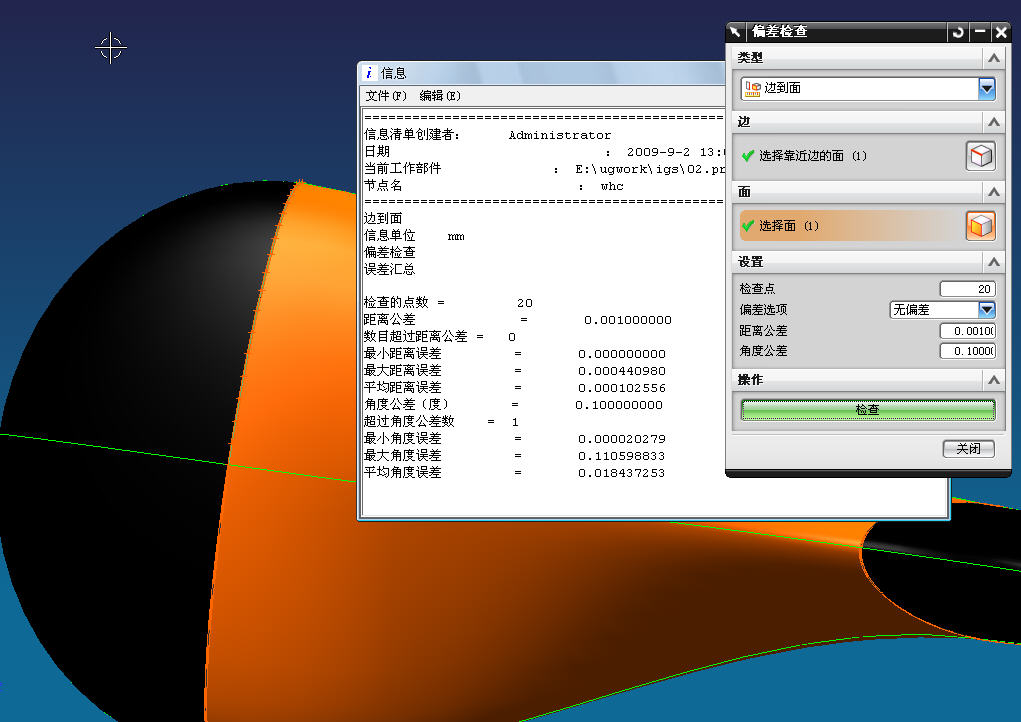Click the green 检查 button

tap(867, 410)
